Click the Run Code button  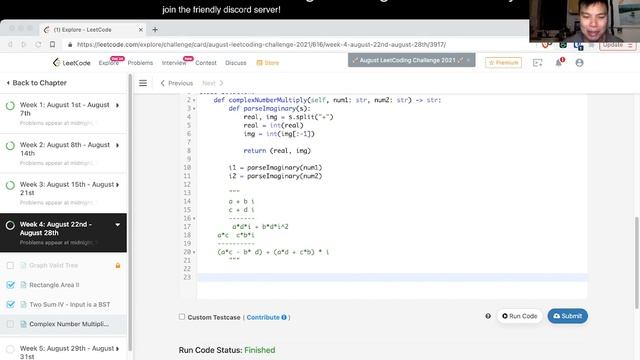pyautogui.click(x=520, y=316)
